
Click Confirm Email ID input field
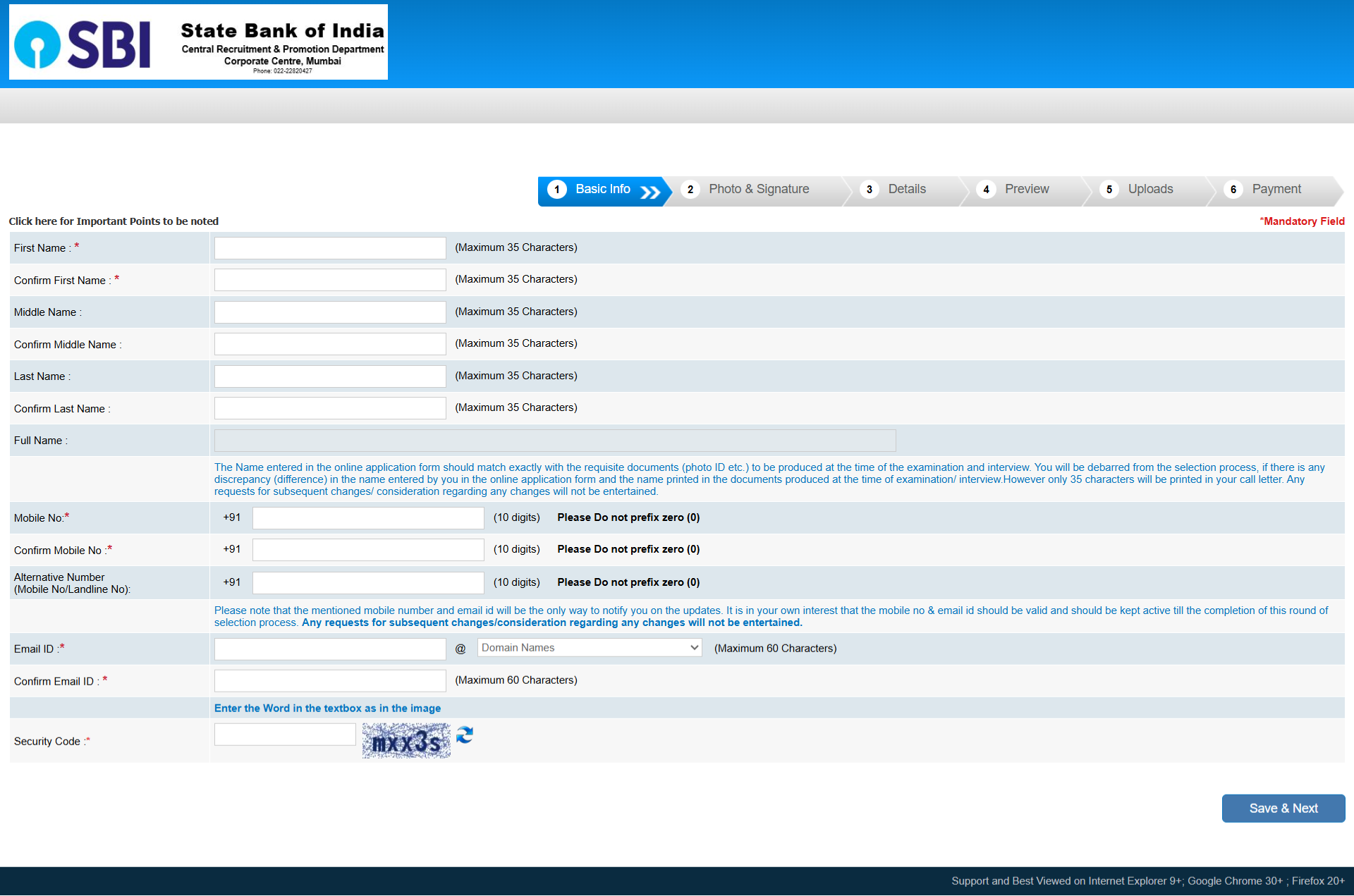tap(330, 681)
